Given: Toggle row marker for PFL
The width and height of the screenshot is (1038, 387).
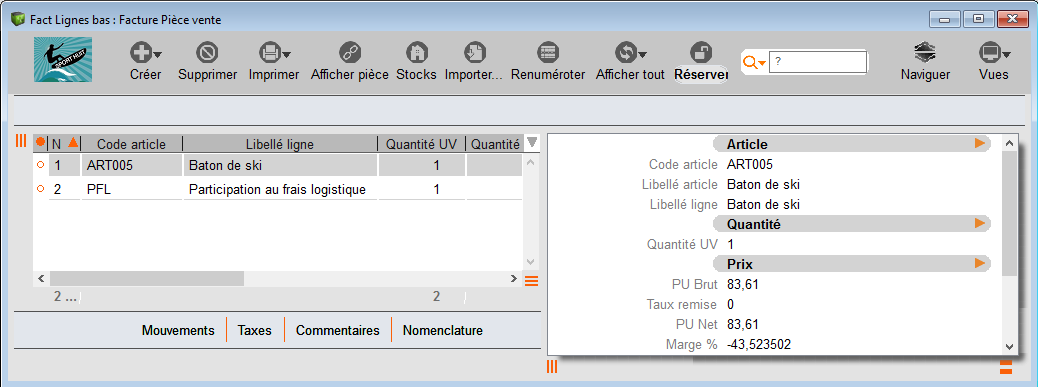Looking at the screenshot, I should click(x=40, y=189).
